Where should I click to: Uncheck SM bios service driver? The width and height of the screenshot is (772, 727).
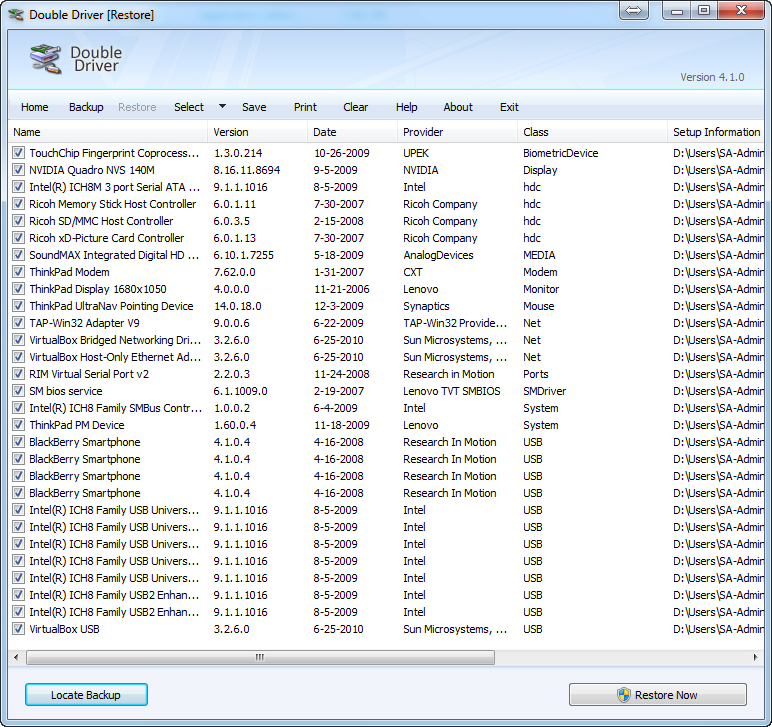click(19, 391)
